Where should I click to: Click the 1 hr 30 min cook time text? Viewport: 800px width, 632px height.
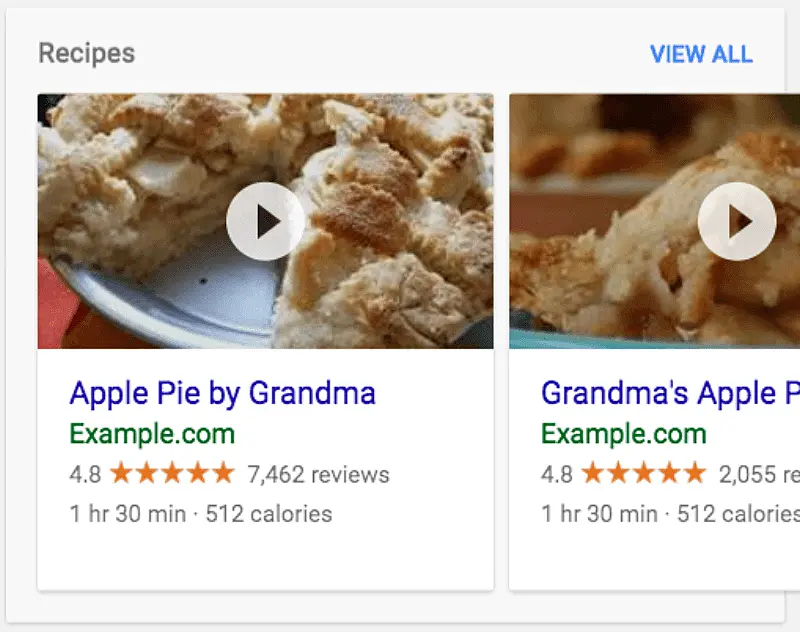pos(125,513)
